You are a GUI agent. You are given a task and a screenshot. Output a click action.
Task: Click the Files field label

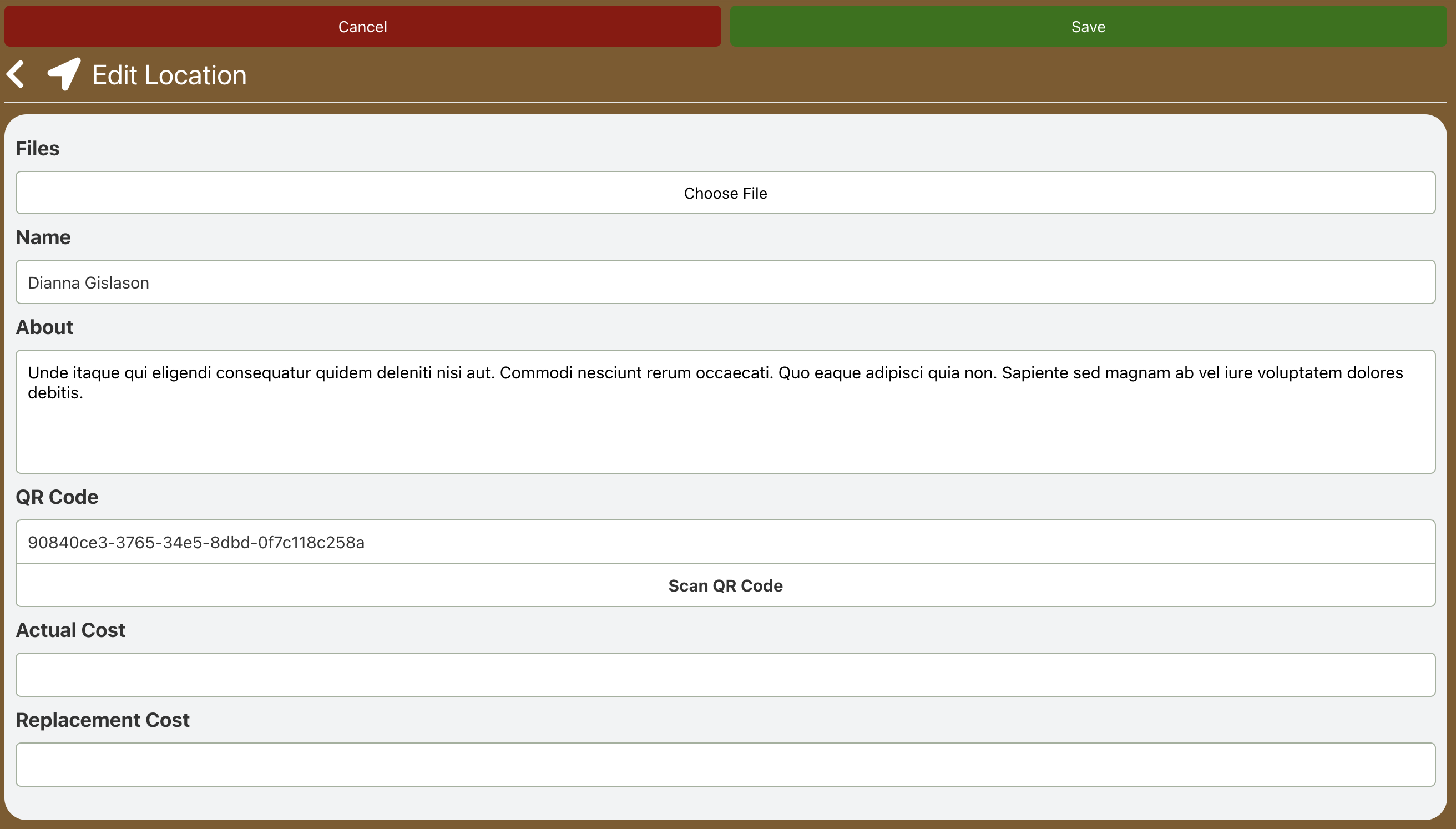[38, 149]
